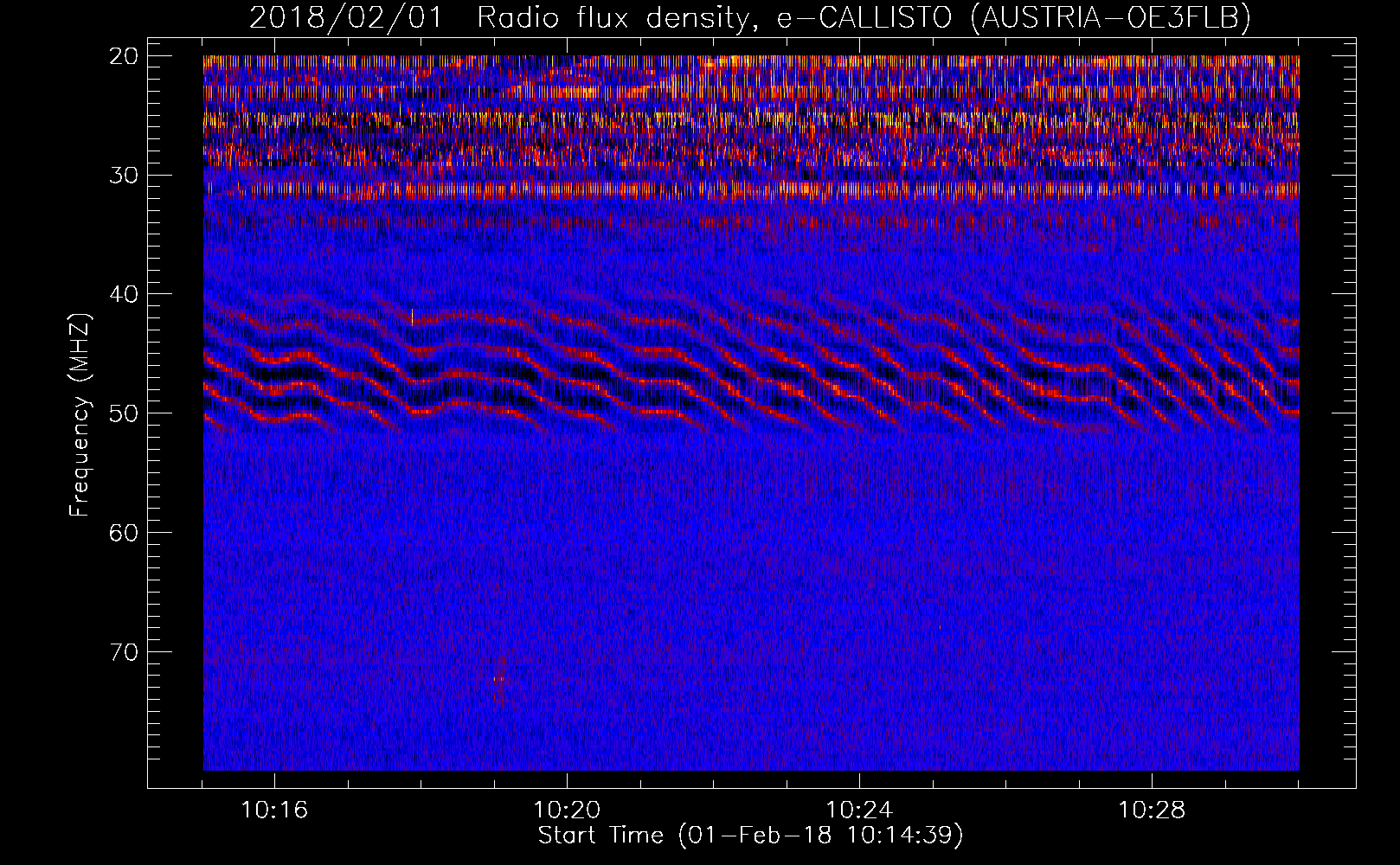1400x865 pixels.
Task: Click the 10:20 time tick label
Action: [567, 811]
